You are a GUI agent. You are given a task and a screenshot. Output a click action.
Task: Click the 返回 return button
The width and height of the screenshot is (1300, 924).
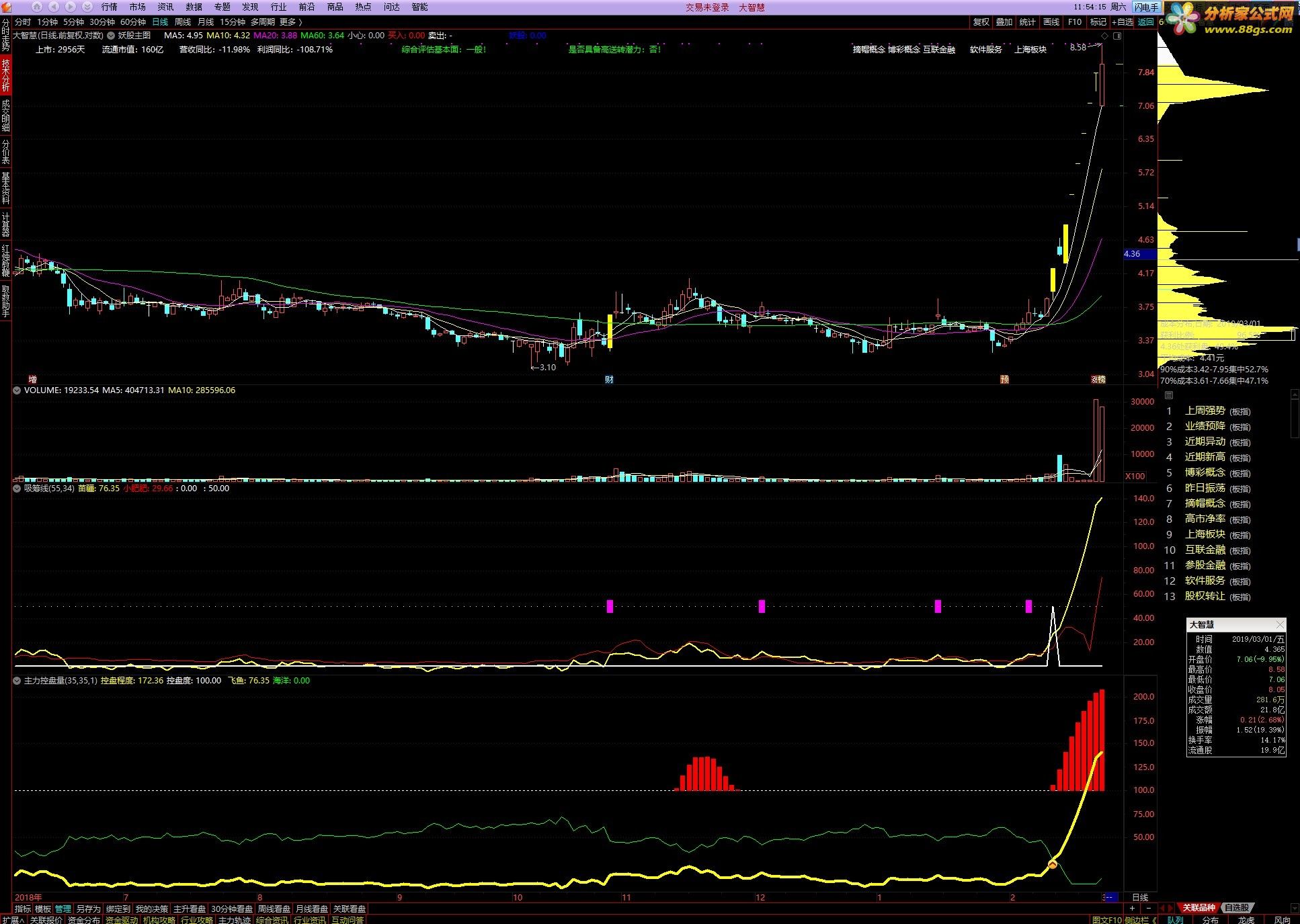tap(1146, 22)
